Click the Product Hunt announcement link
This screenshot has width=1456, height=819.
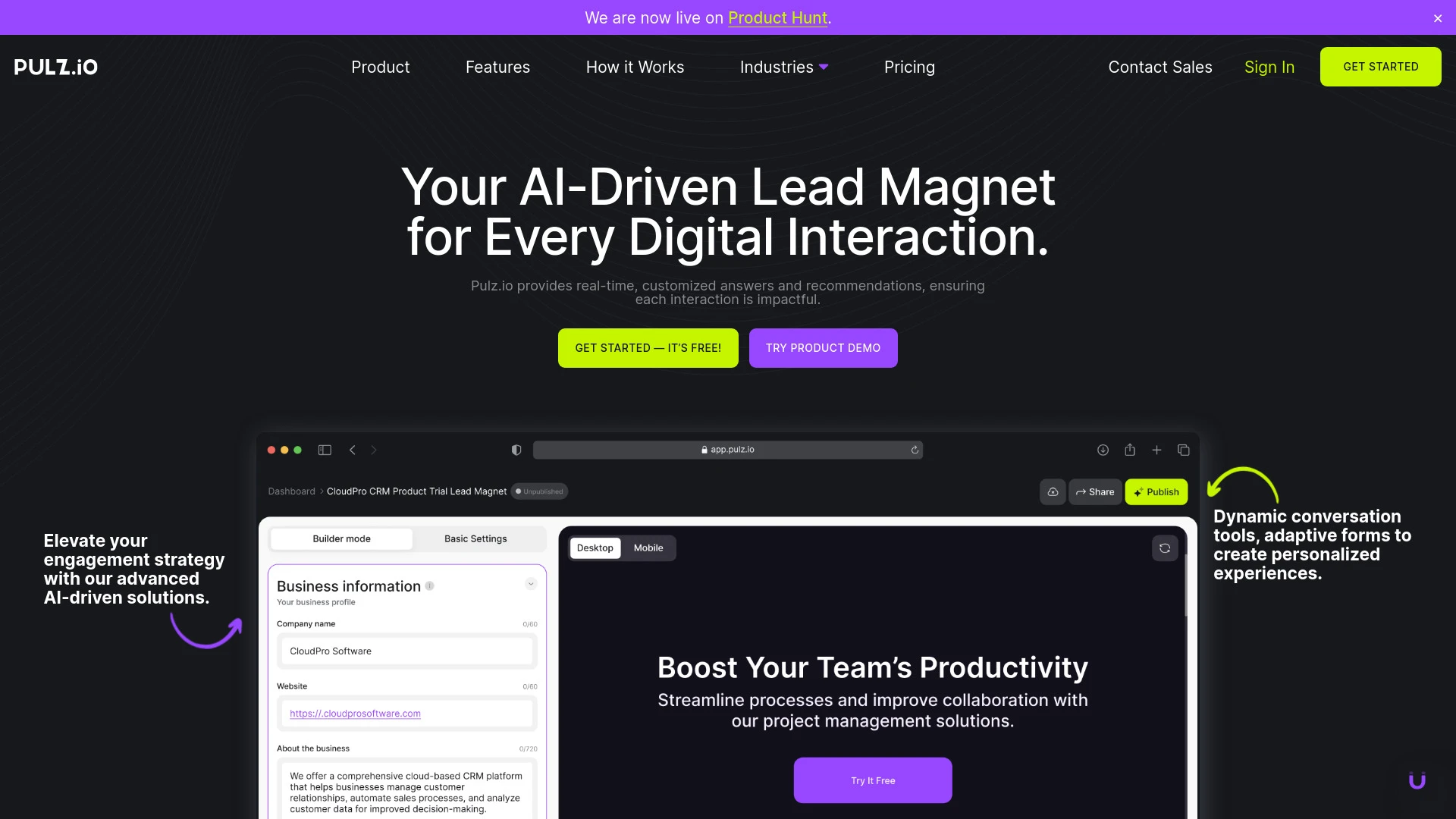tap(777, 17)
